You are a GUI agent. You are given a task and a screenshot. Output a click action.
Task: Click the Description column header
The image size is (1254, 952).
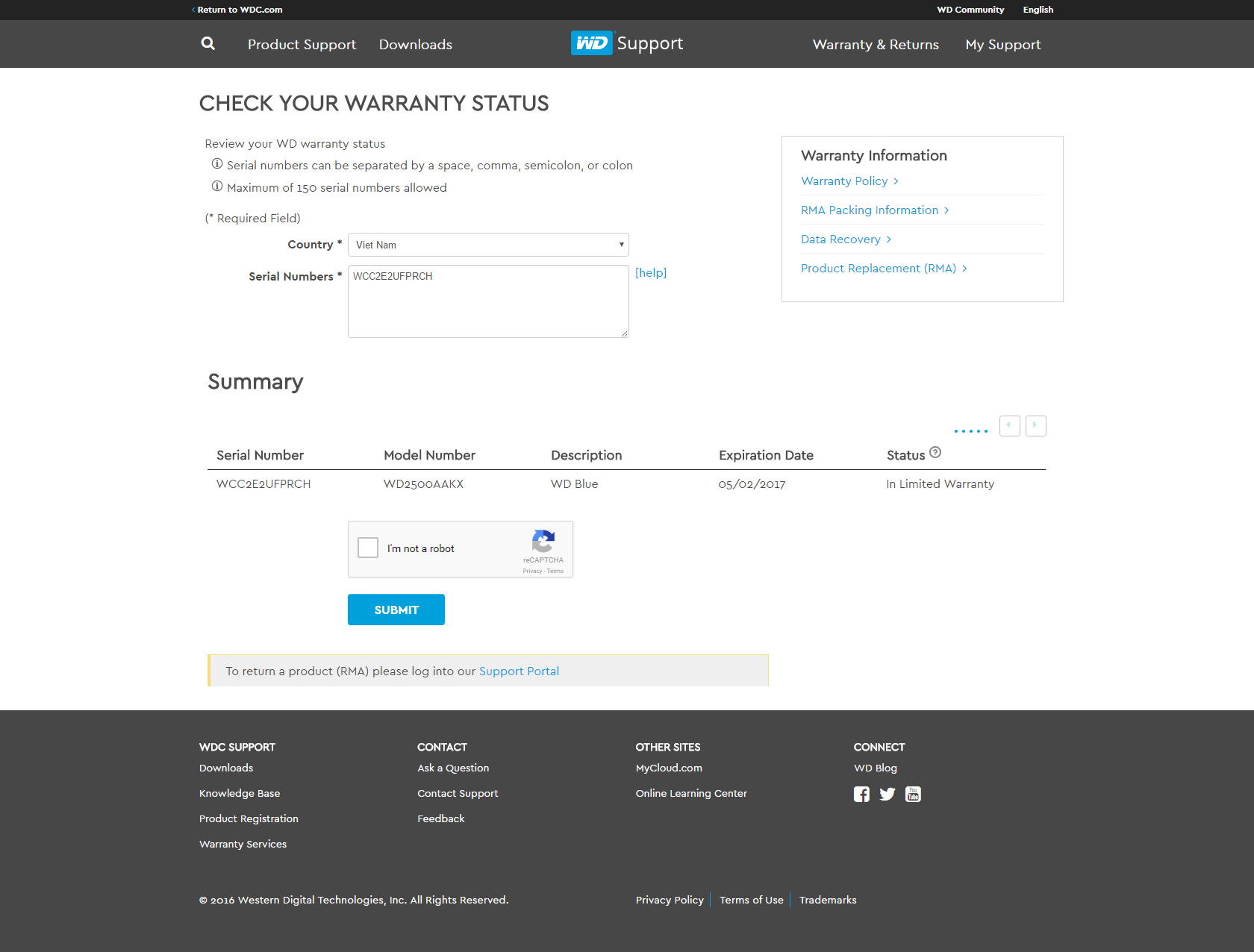586,455
